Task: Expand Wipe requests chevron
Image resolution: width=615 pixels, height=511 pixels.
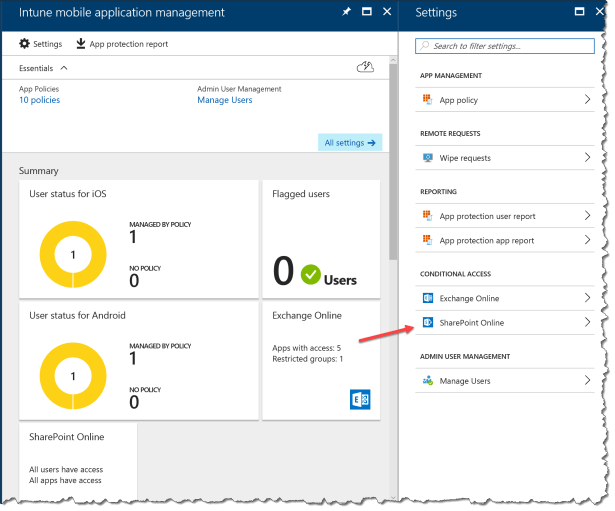Action: (x=587, y=157)
